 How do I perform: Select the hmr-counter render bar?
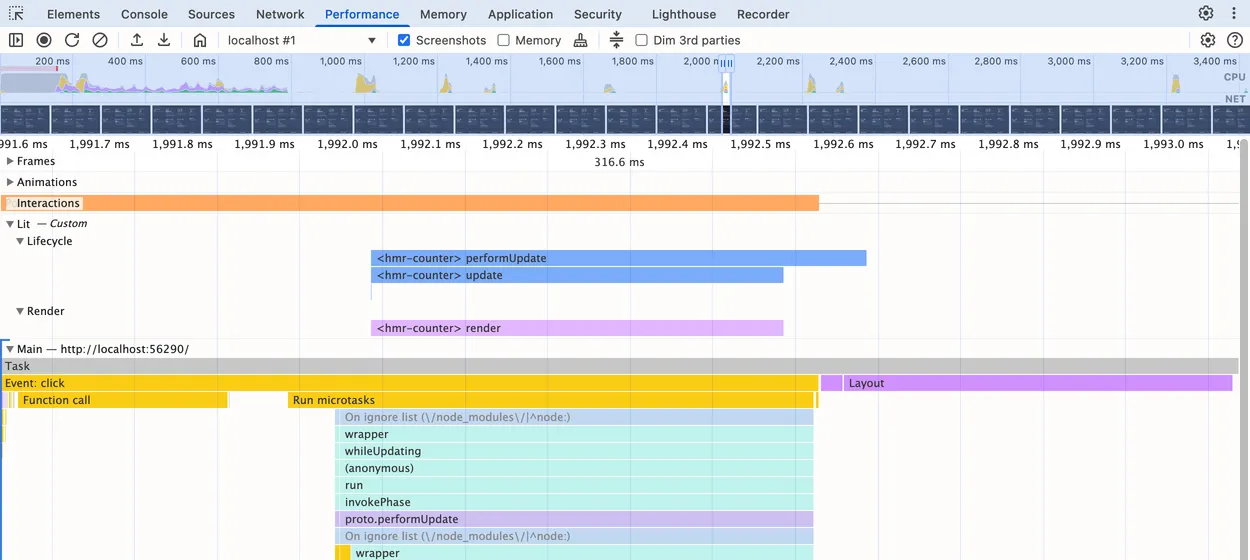[x=577, y=328]
